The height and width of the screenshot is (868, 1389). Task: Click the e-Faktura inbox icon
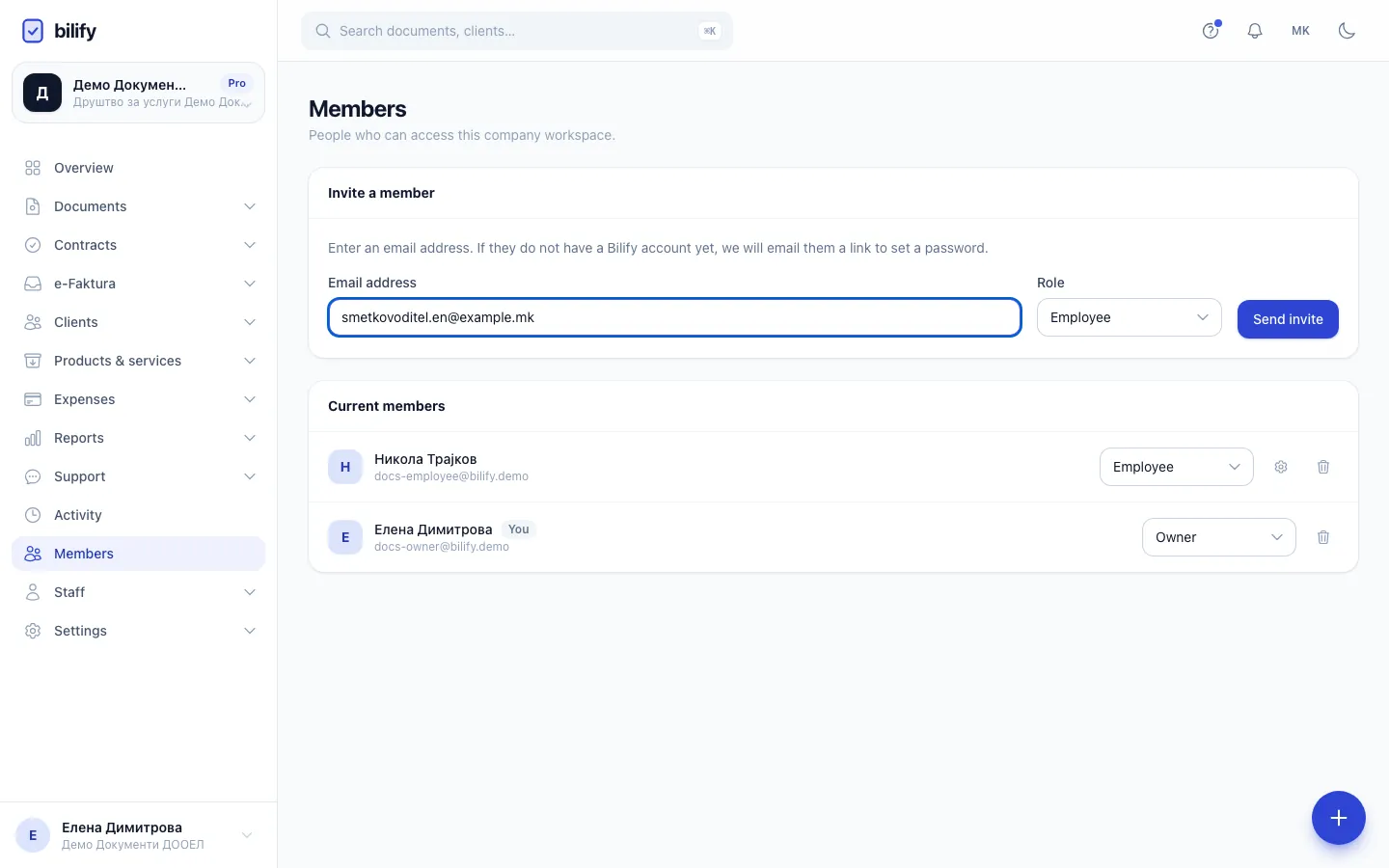(33, 284)
